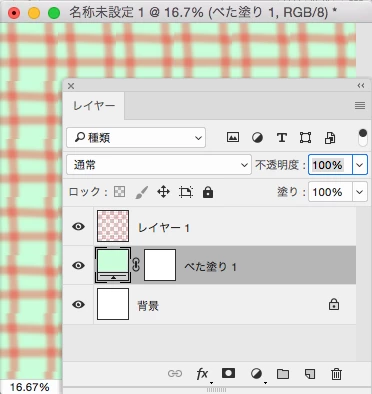Lock layer position

tap(163, 192)
